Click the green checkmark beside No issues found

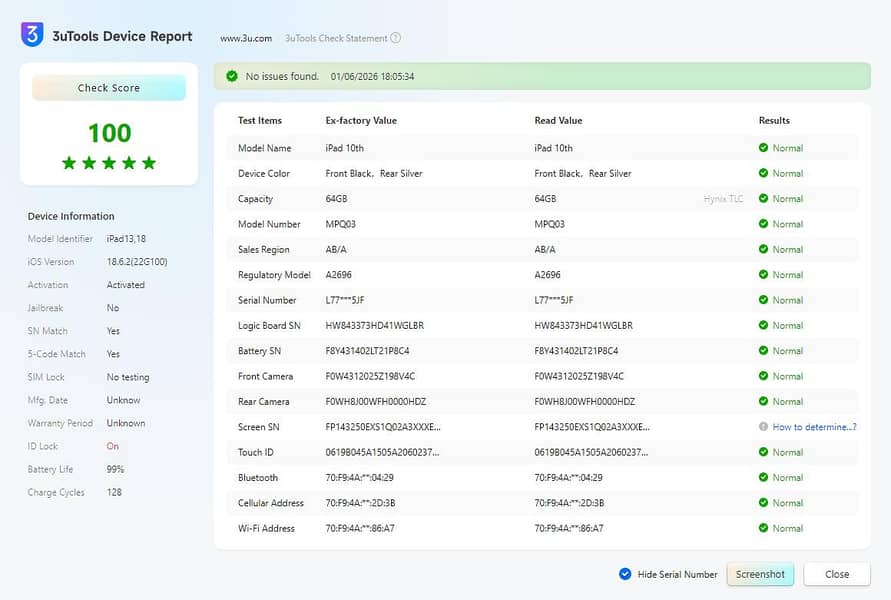[x=232, y=76]
